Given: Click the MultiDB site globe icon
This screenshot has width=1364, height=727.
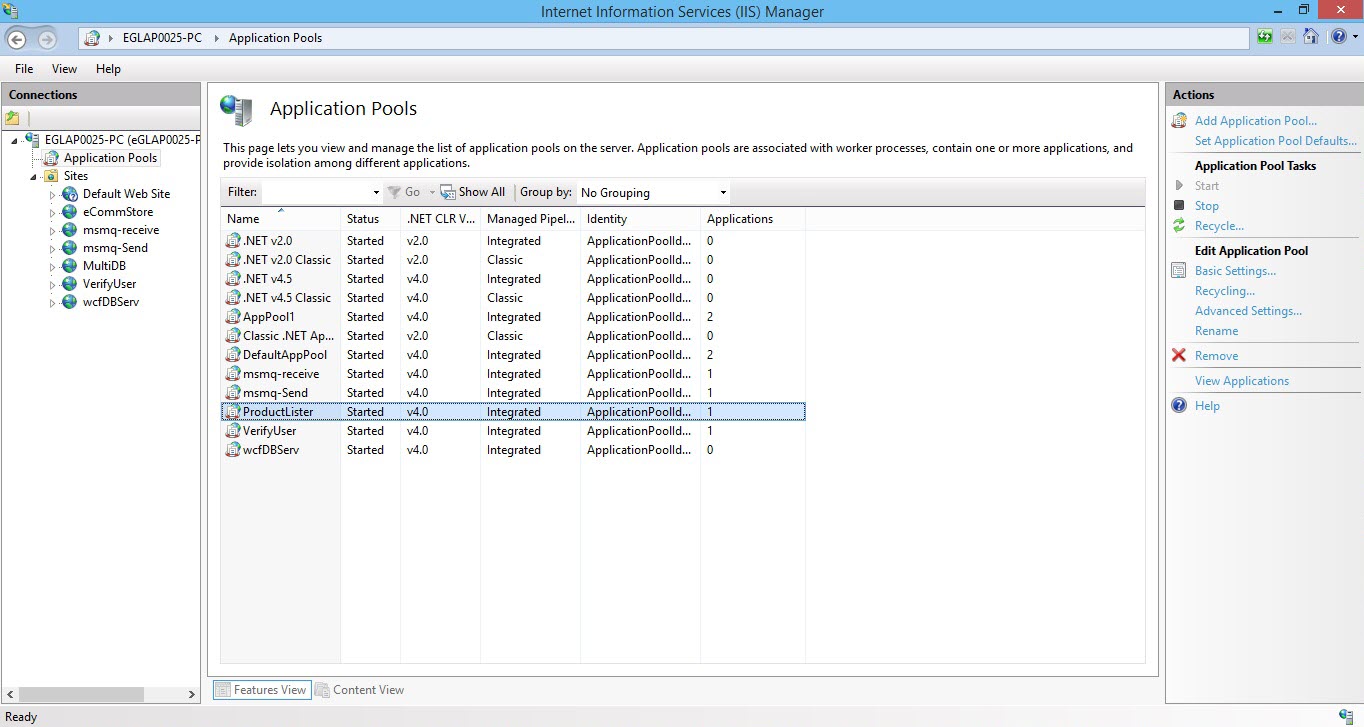Looking at the screenshot, I should [x=69, y=266].
